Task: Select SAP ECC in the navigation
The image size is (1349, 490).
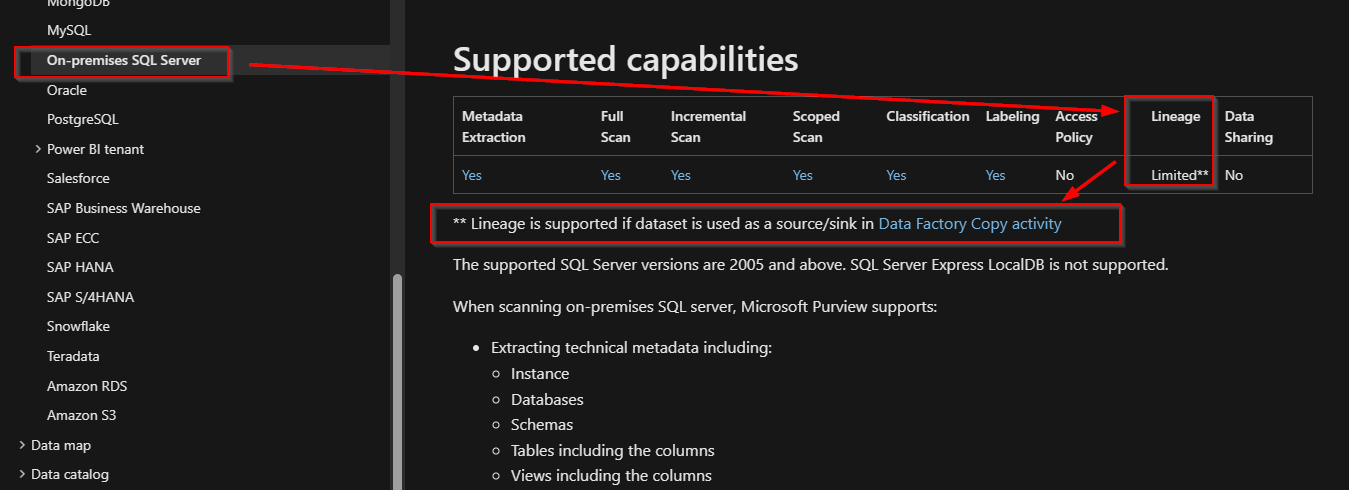Action: click(x=73, y=238)
